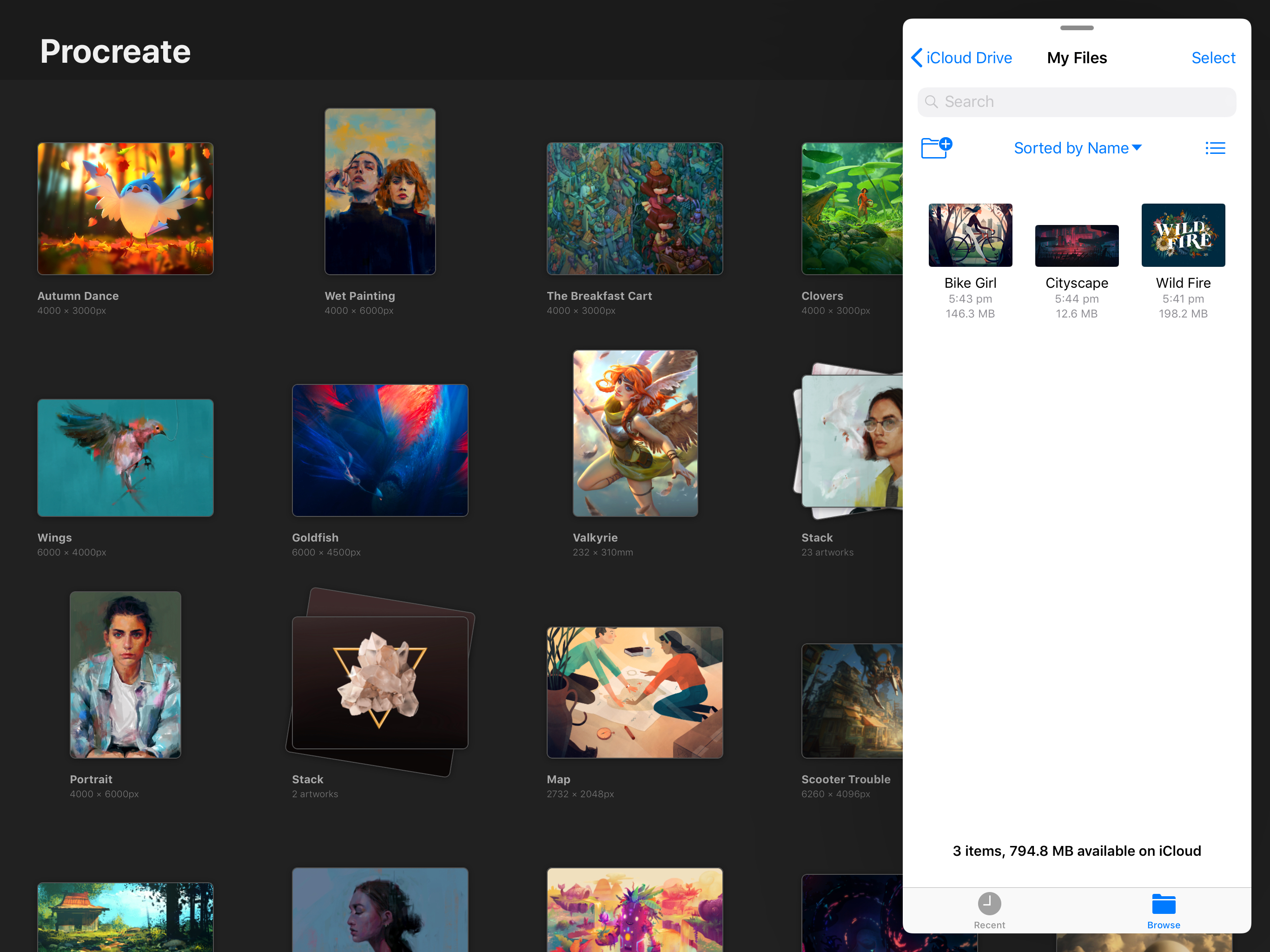Viewport: 1270px width, 952px height.
Task: Tap Select to choose files
Action: pos(1213,58)
